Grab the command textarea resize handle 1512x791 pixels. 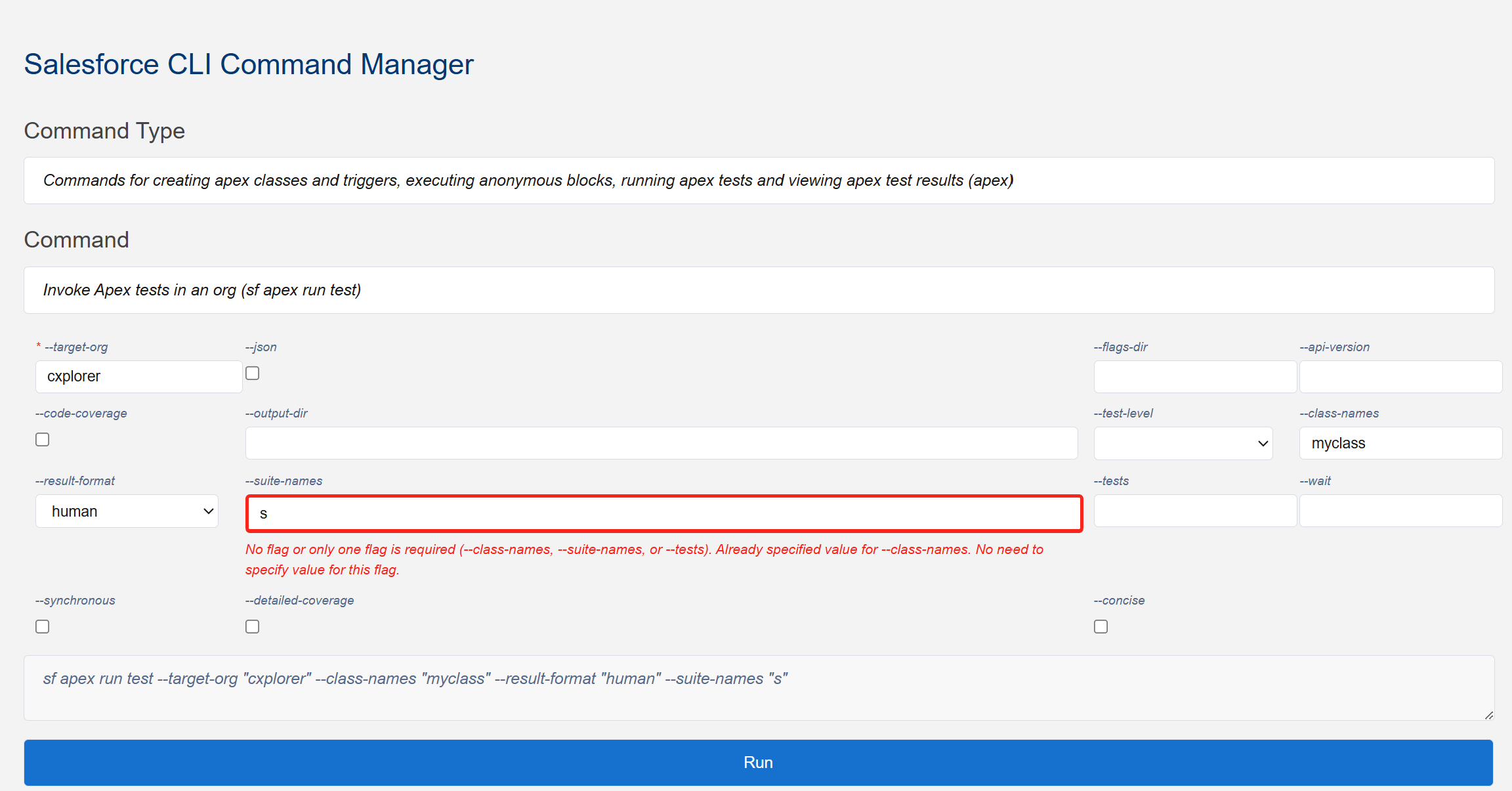tap(1489, 716)
